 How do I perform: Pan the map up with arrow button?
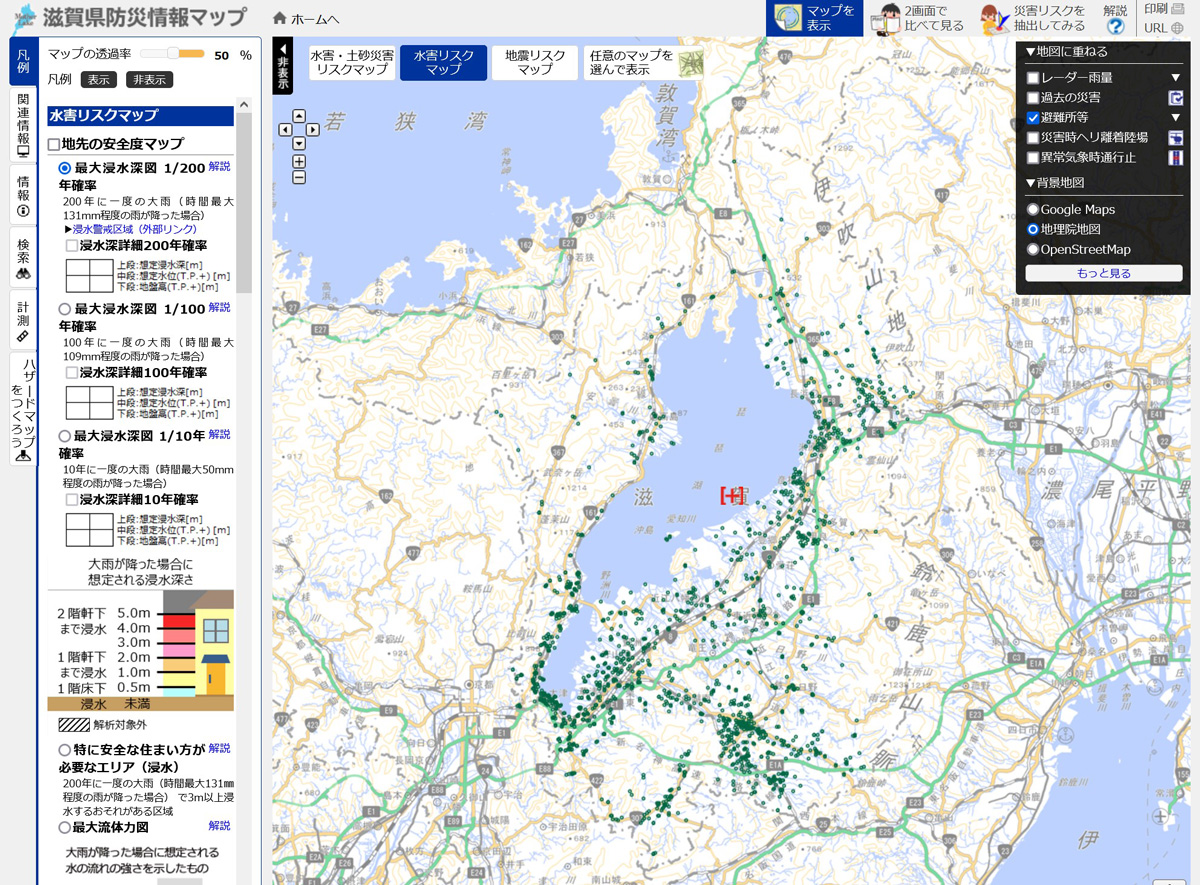tap(299, 115)
